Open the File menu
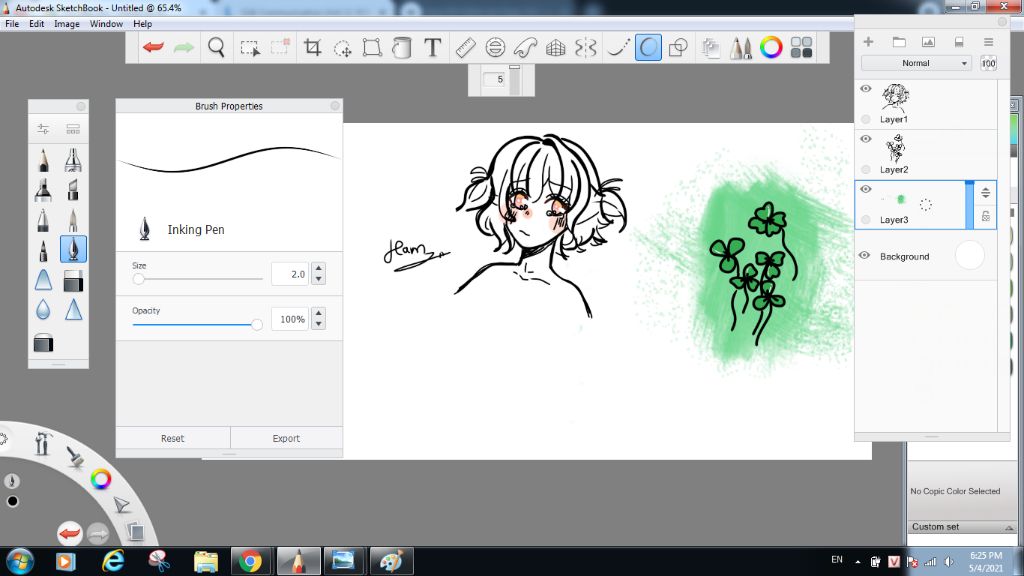1024x576 pixels. tap(12, 24)
